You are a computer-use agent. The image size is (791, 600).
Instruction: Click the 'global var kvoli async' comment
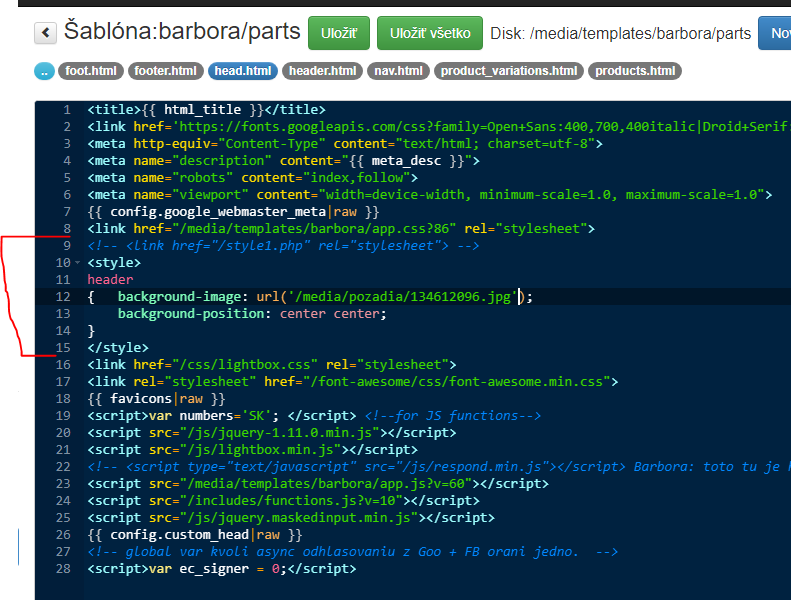click(353, 552)
